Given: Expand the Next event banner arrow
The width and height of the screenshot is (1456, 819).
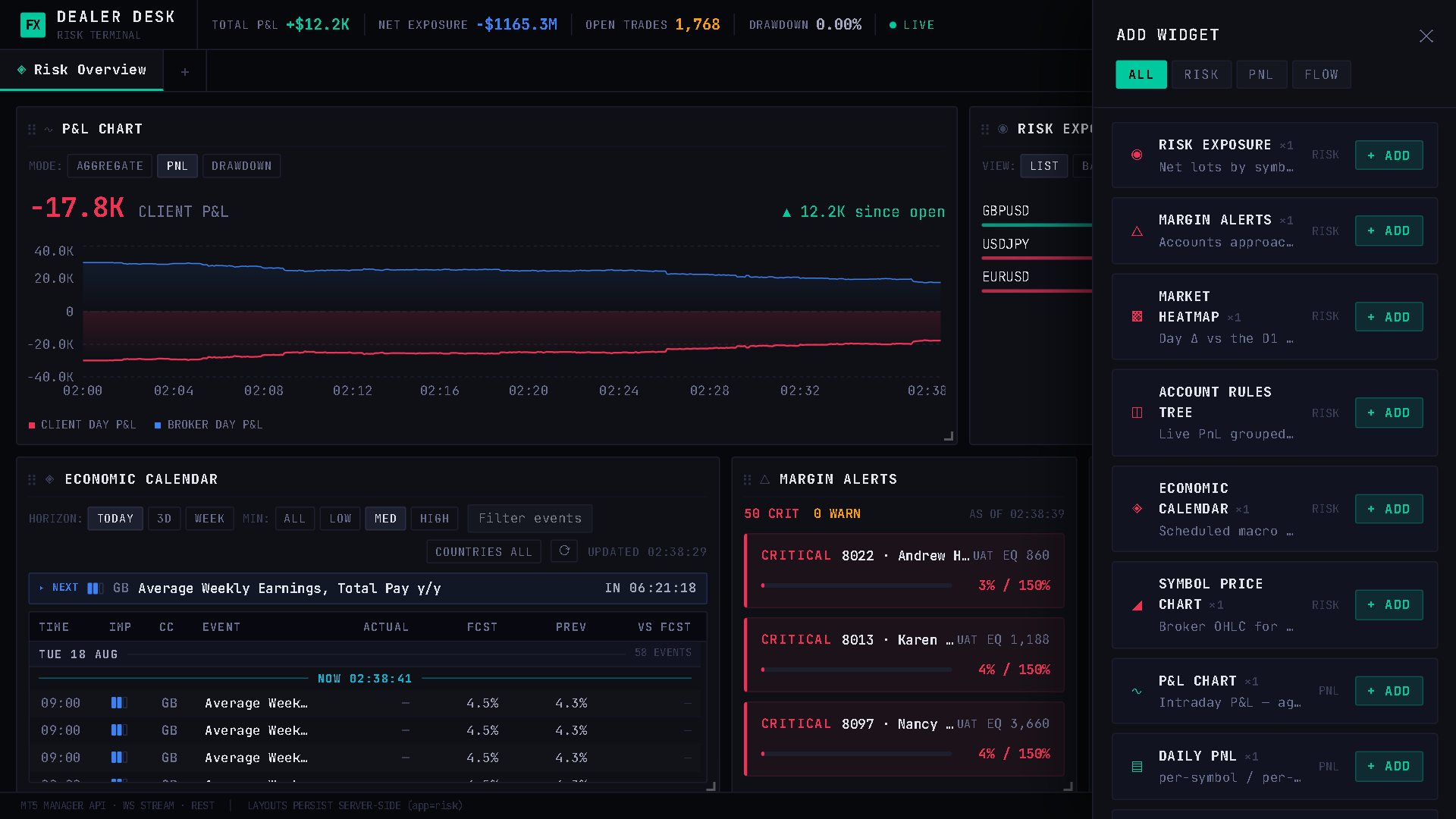Looking at the screenshot, I should click(42, 588).
